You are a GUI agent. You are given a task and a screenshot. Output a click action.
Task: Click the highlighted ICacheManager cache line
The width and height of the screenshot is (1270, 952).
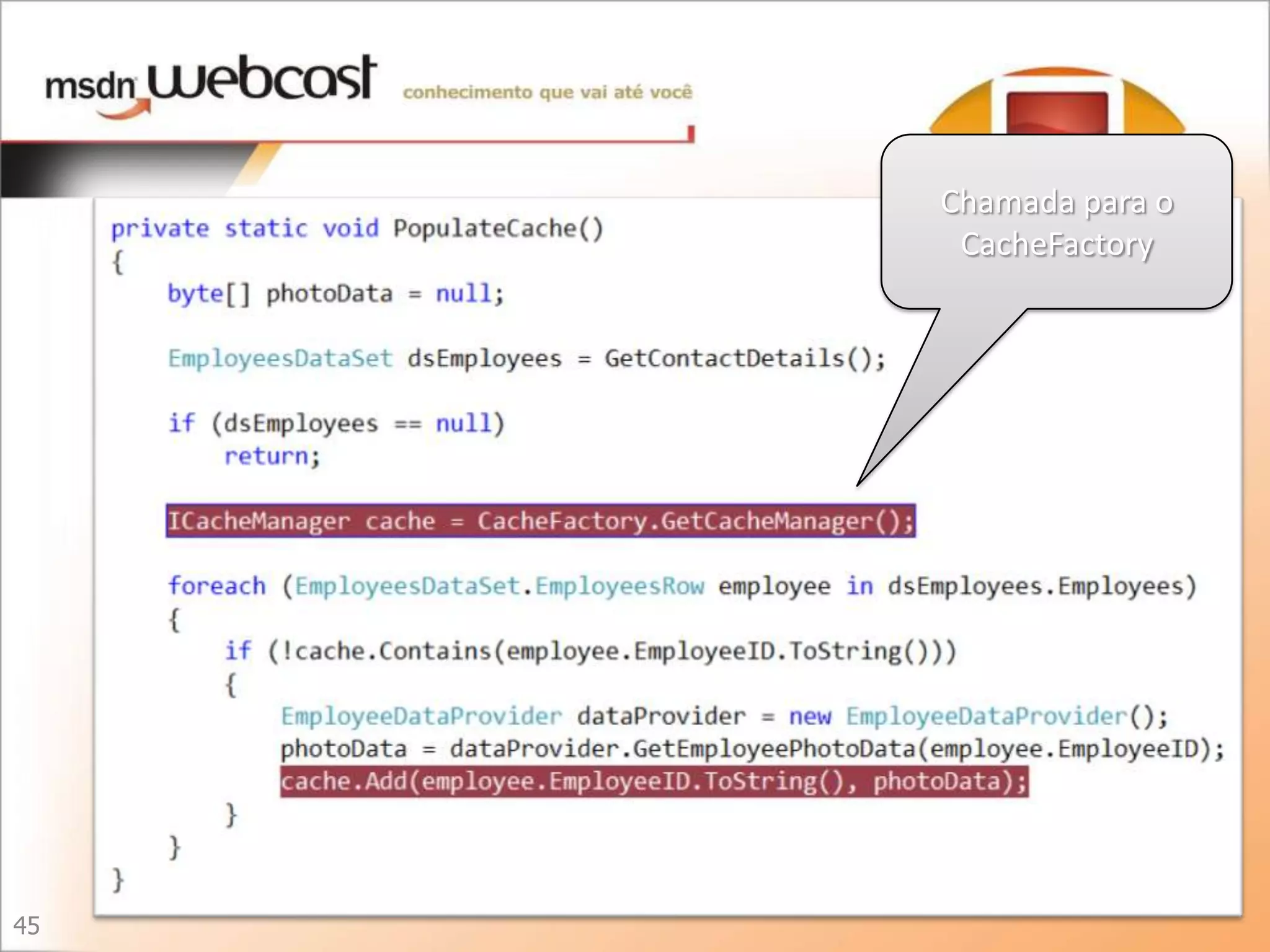541,521
